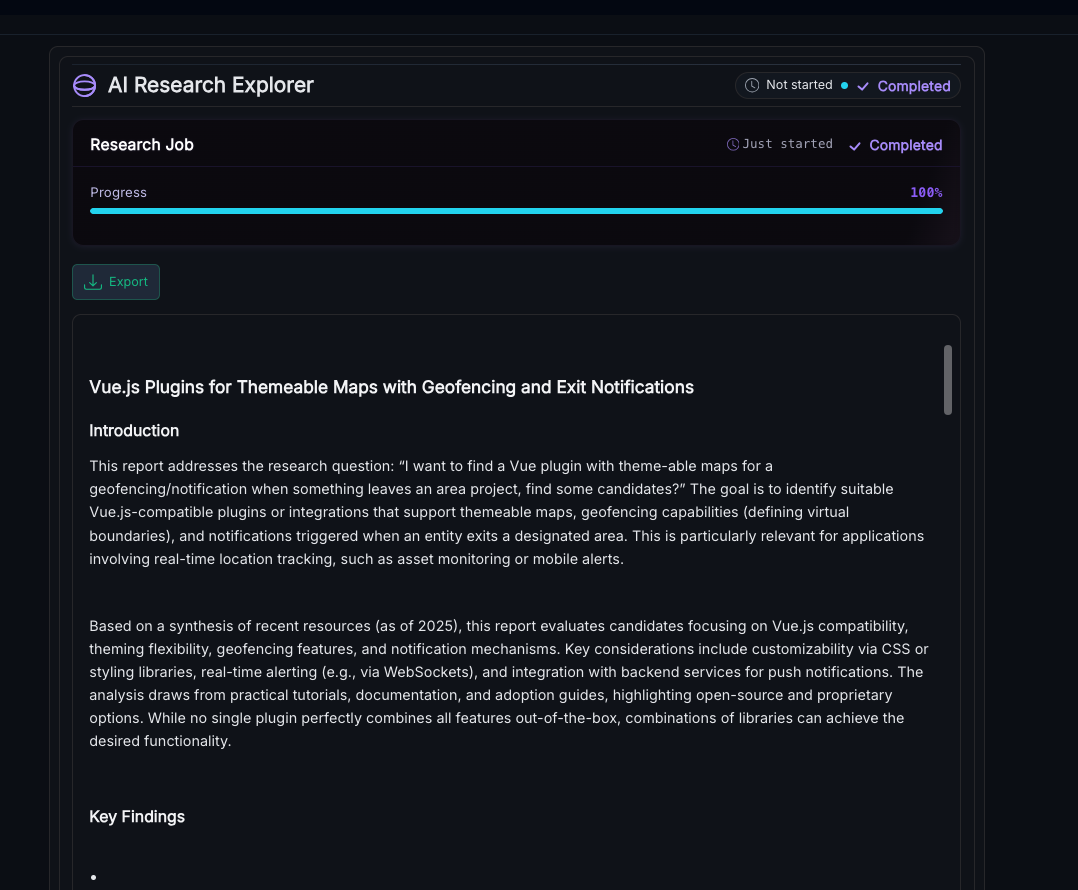Click the "Key Findings" section heading
This screenshot has height=890, width=1078.
(137, 817)
